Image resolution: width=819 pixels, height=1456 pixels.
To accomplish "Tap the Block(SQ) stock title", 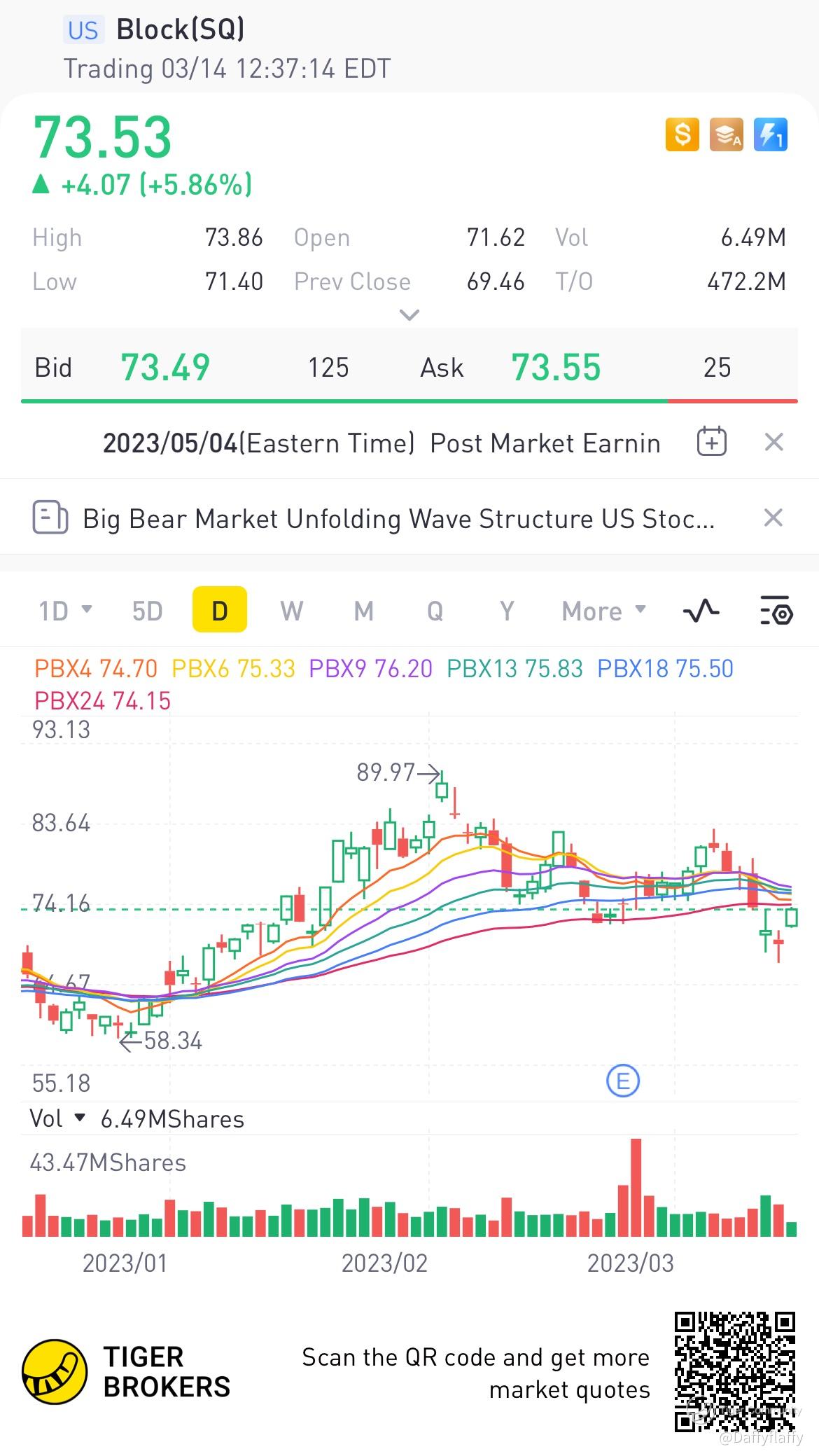I will (x=181, y=29).
